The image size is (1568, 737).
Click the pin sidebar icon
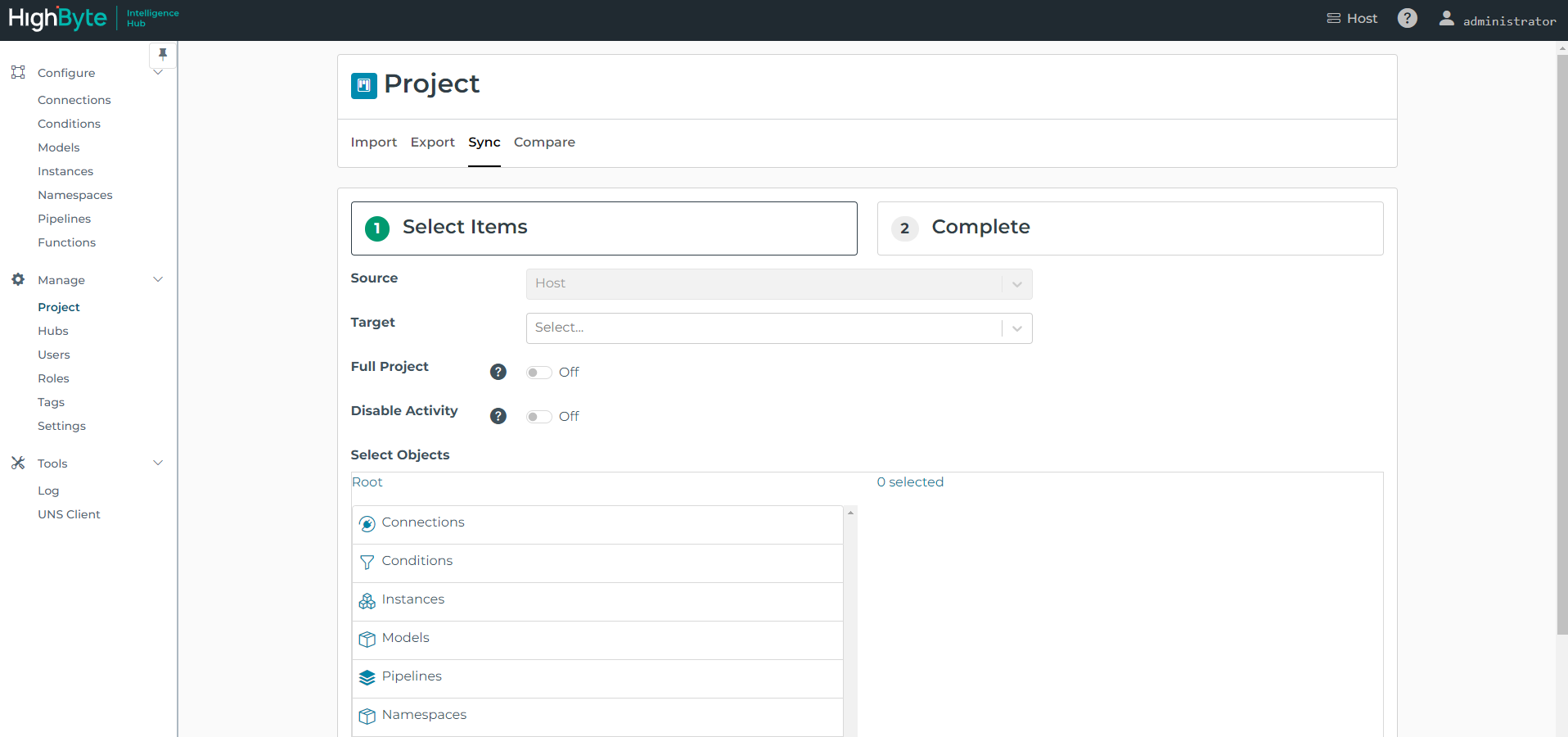tap(162, 54)
